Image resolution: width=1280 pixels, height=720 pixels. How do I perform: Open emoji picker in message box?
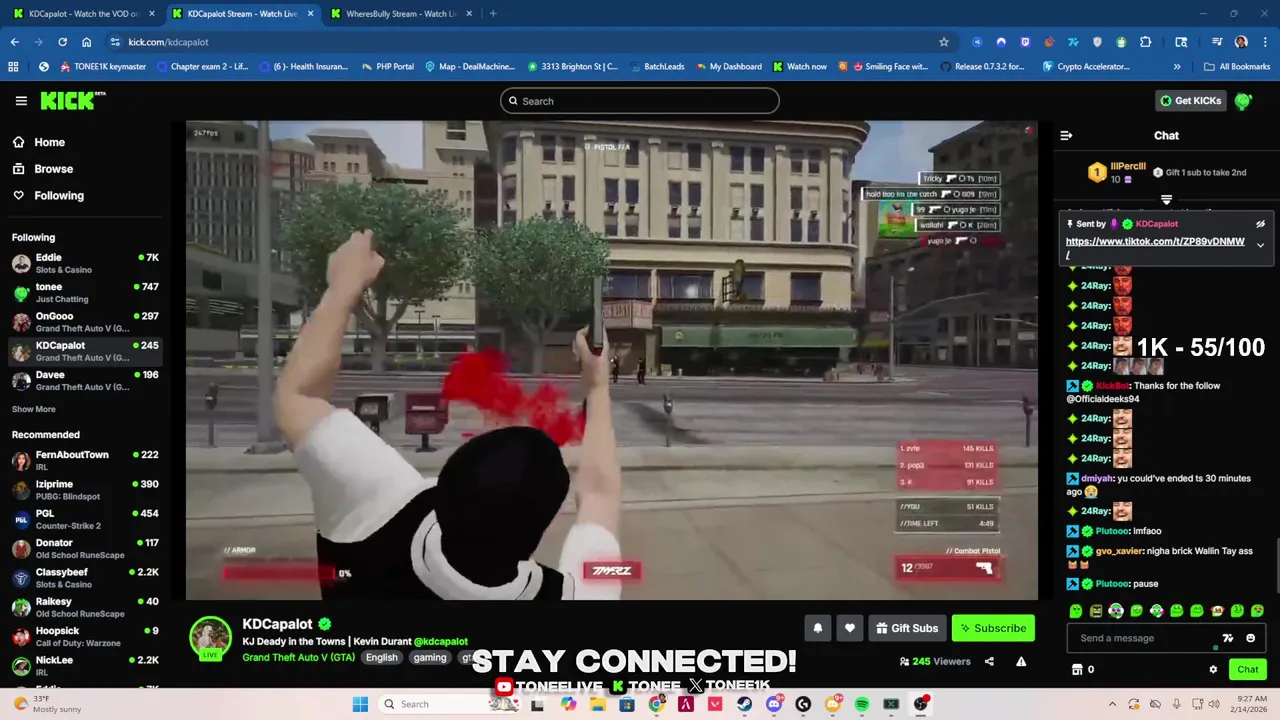point(1250,638)
